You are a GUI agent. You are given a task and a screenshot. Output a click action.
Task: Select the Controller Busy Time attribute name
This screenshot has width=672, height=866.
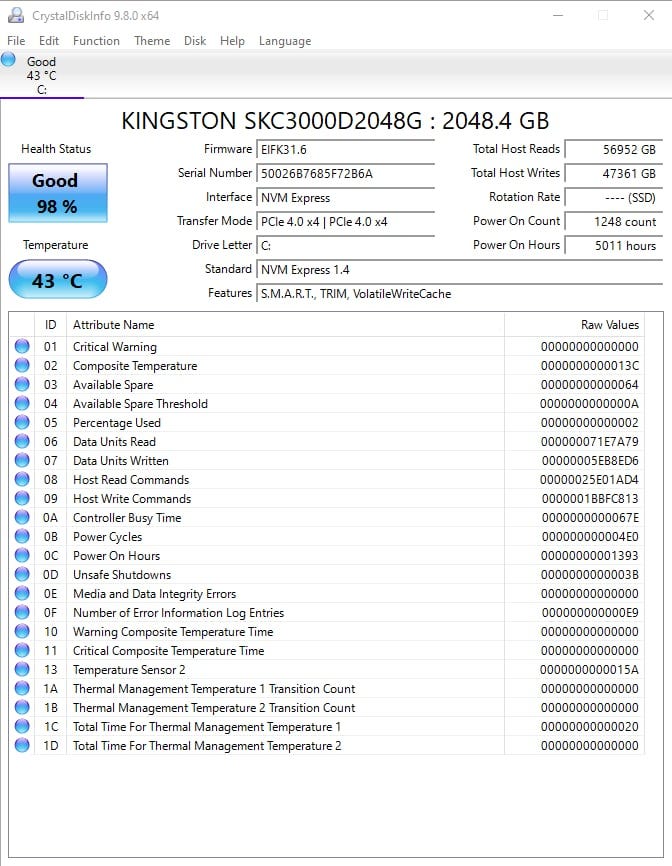(127, 518)
